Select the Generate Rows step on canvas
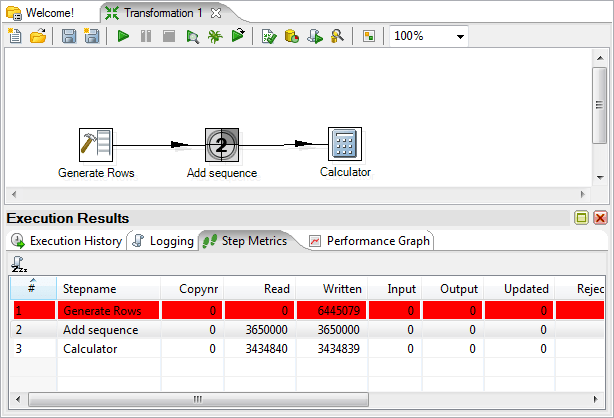The height and width of the screenshot is (418, 614). [96, 145]
